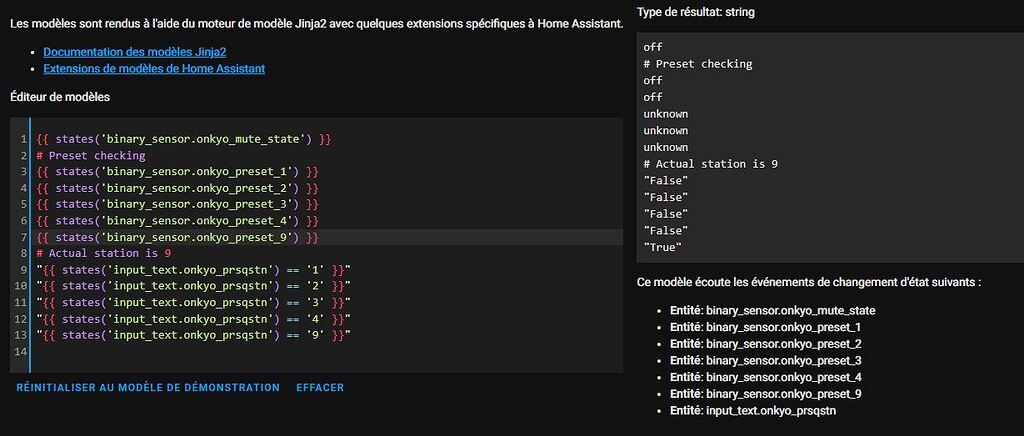Viewport: 1024px width, 436px height.
Task: Open Extensions de modèles de Home Assistant link
Action: [x=154, y=68]
